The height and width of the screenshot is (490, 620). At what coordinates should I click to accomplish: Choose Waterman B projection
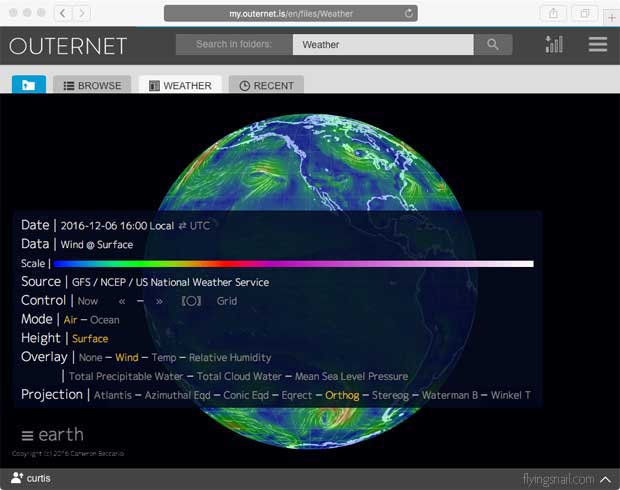(x=450, y=395)
